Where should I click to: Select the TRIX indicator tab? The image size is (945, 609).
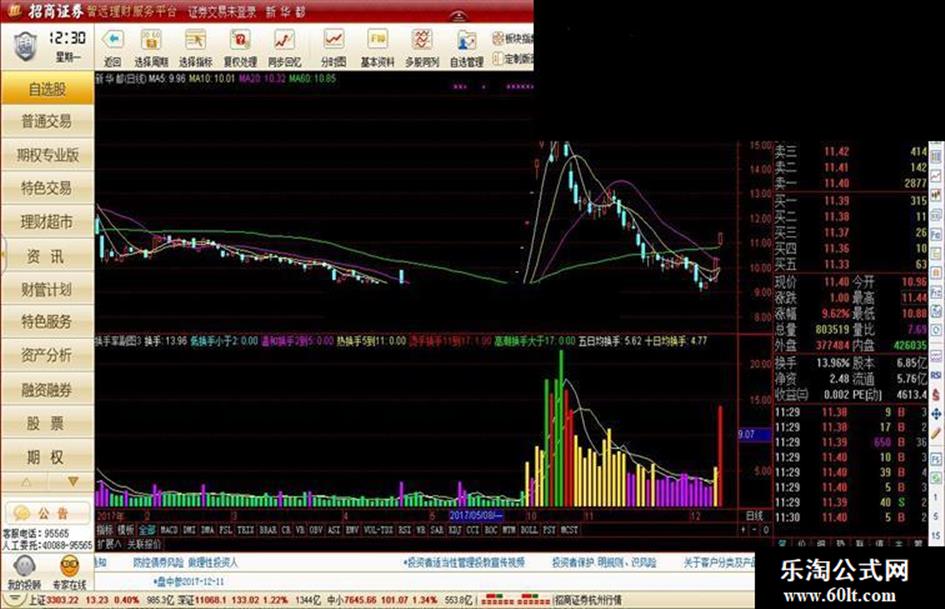click(x=245, y=530)
